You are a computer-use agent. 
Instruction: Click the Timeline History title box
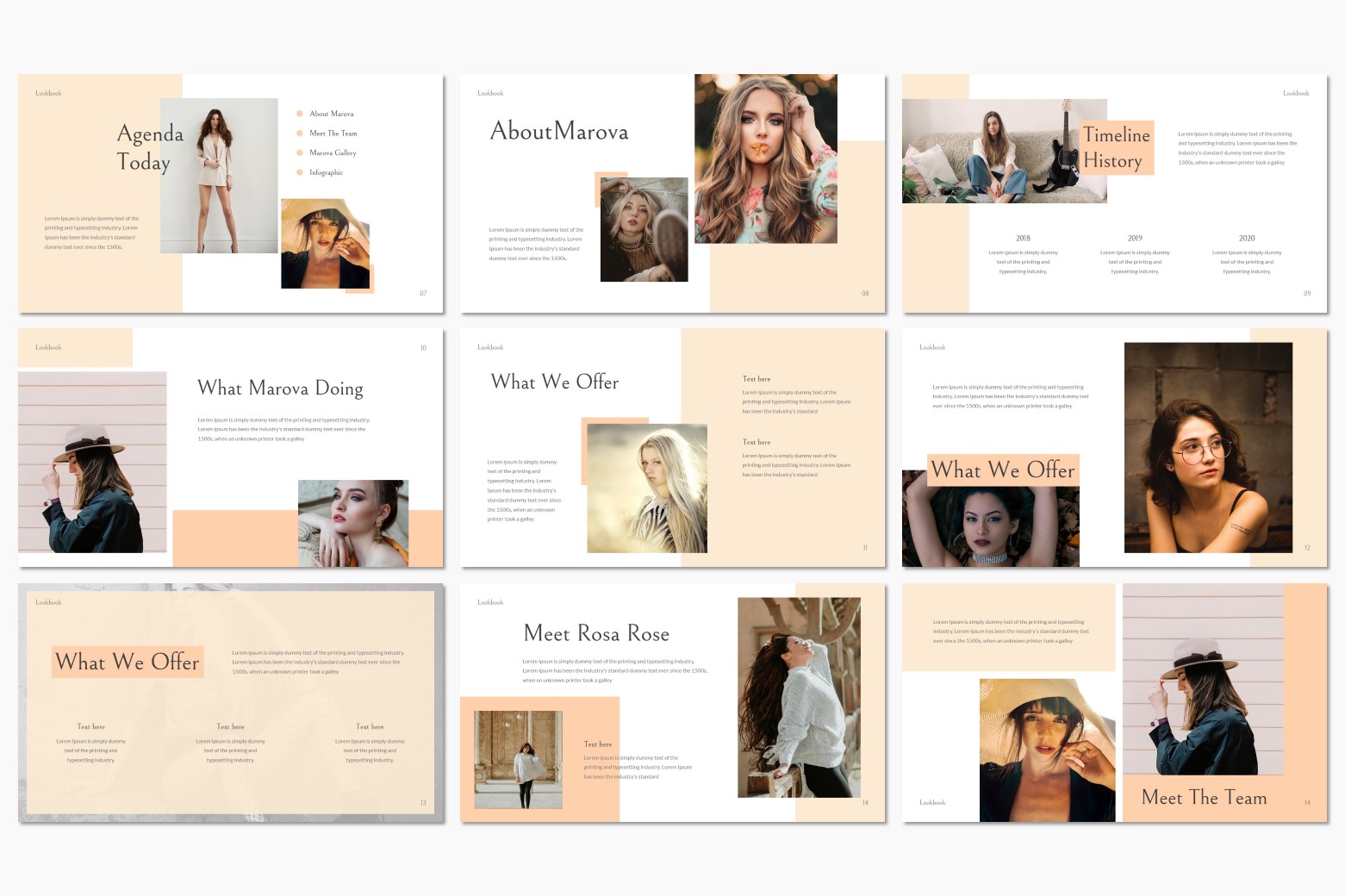(1117, 148)
